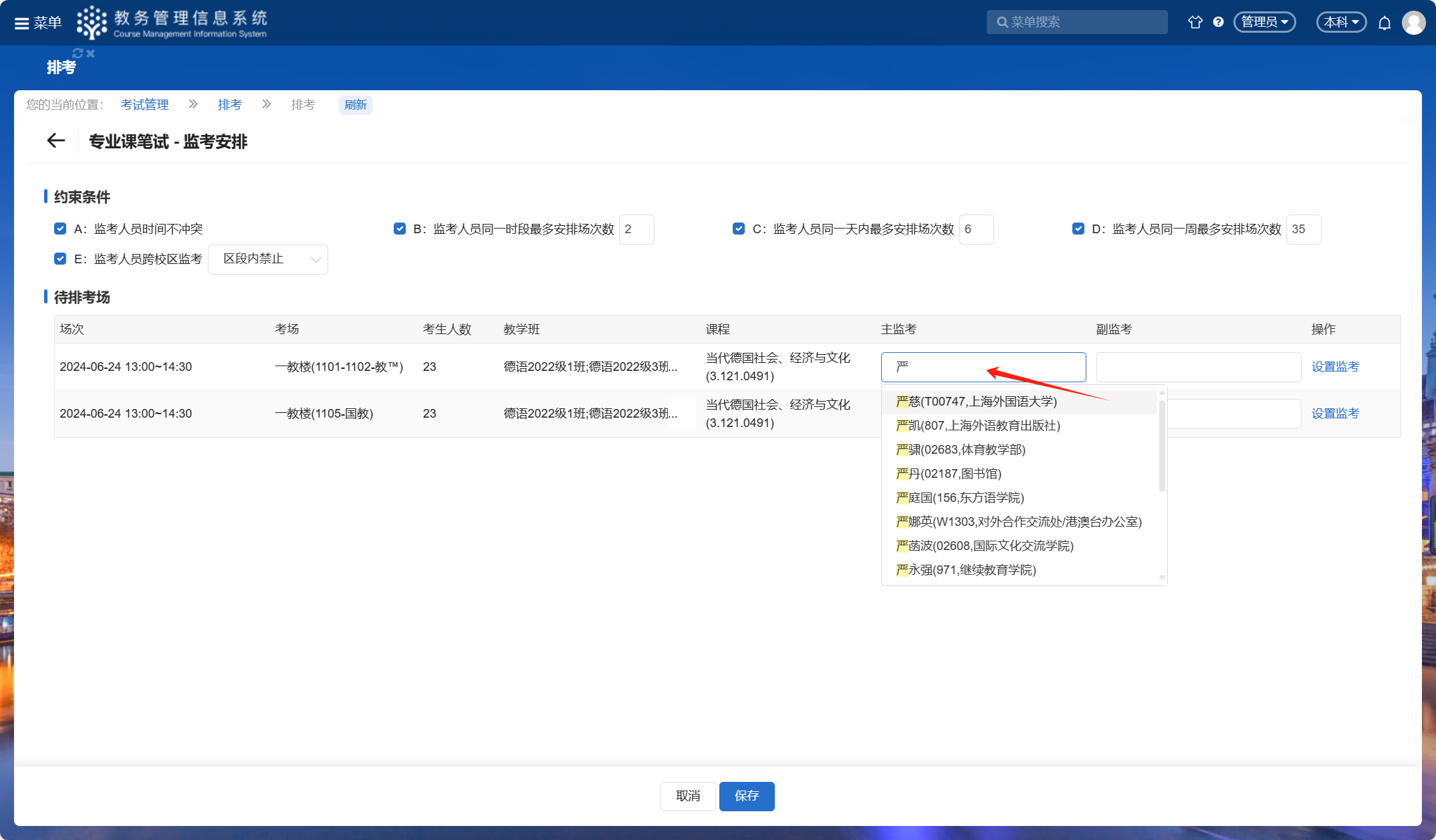Toggle constraint C daily limit checkbox

pos(739,229)
